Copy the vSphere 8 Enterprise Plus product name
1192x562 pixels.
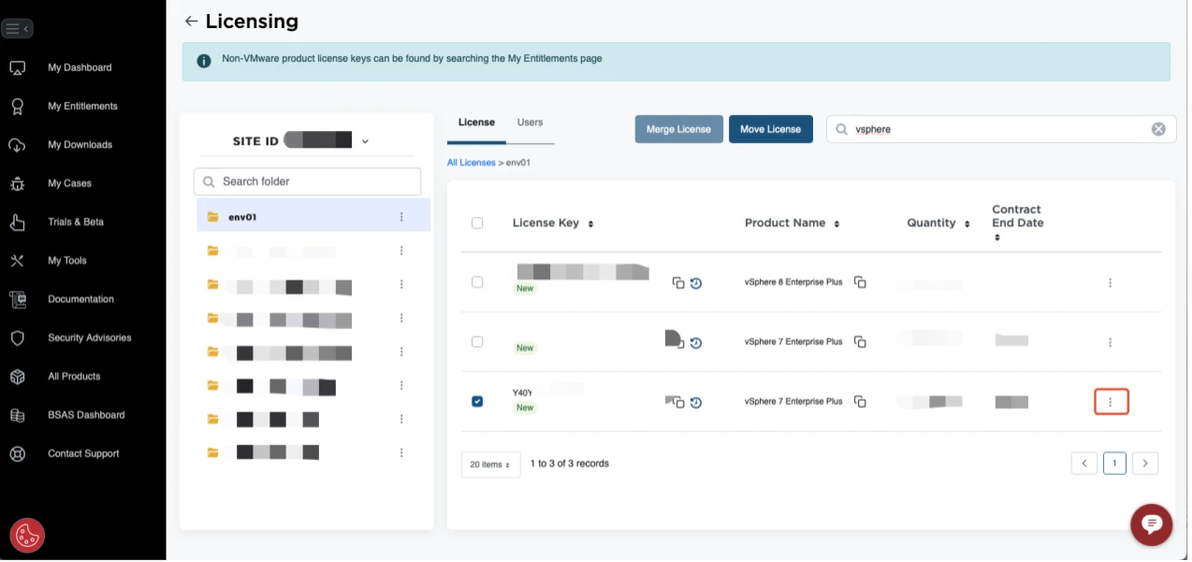click(x=860, y=283)
